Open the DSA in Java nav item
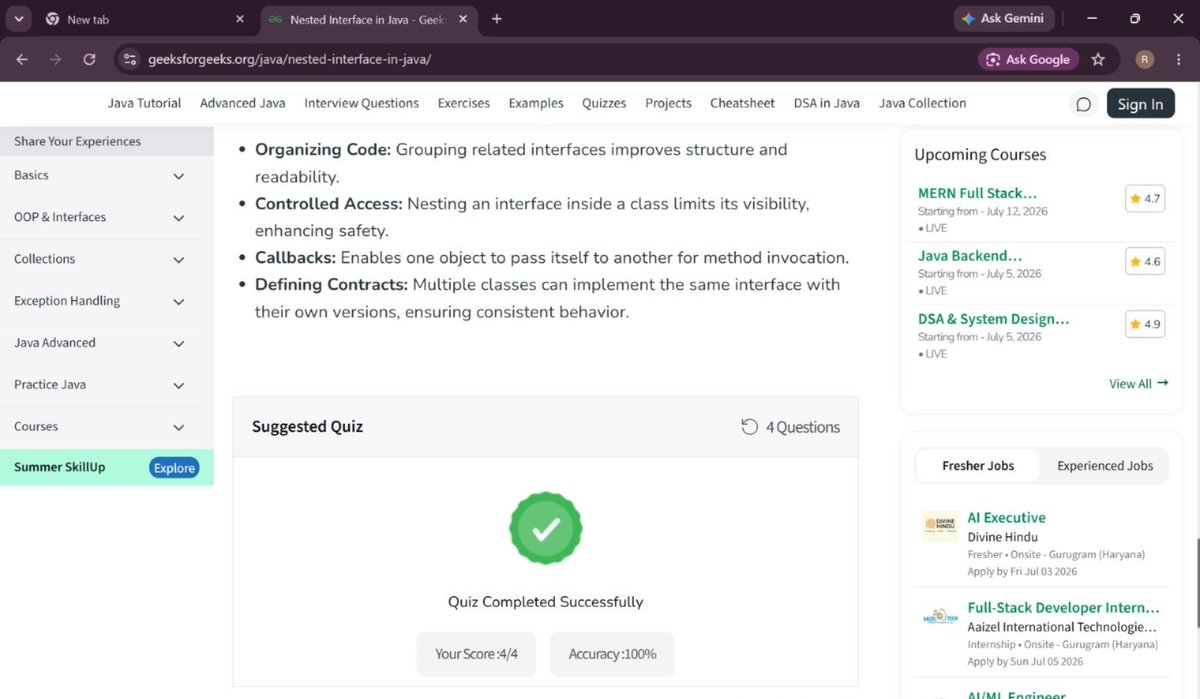 [826, 103]
